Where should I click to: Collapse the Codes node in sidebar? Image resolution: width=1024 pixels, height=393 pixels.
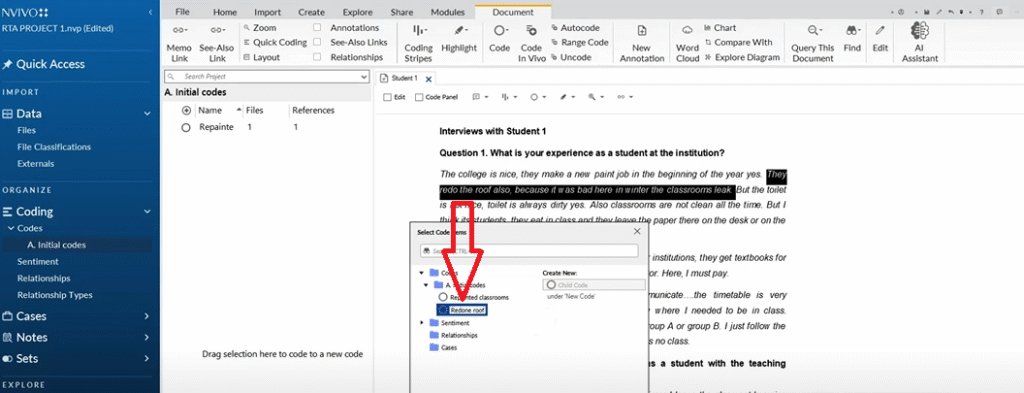pos(10,228)
